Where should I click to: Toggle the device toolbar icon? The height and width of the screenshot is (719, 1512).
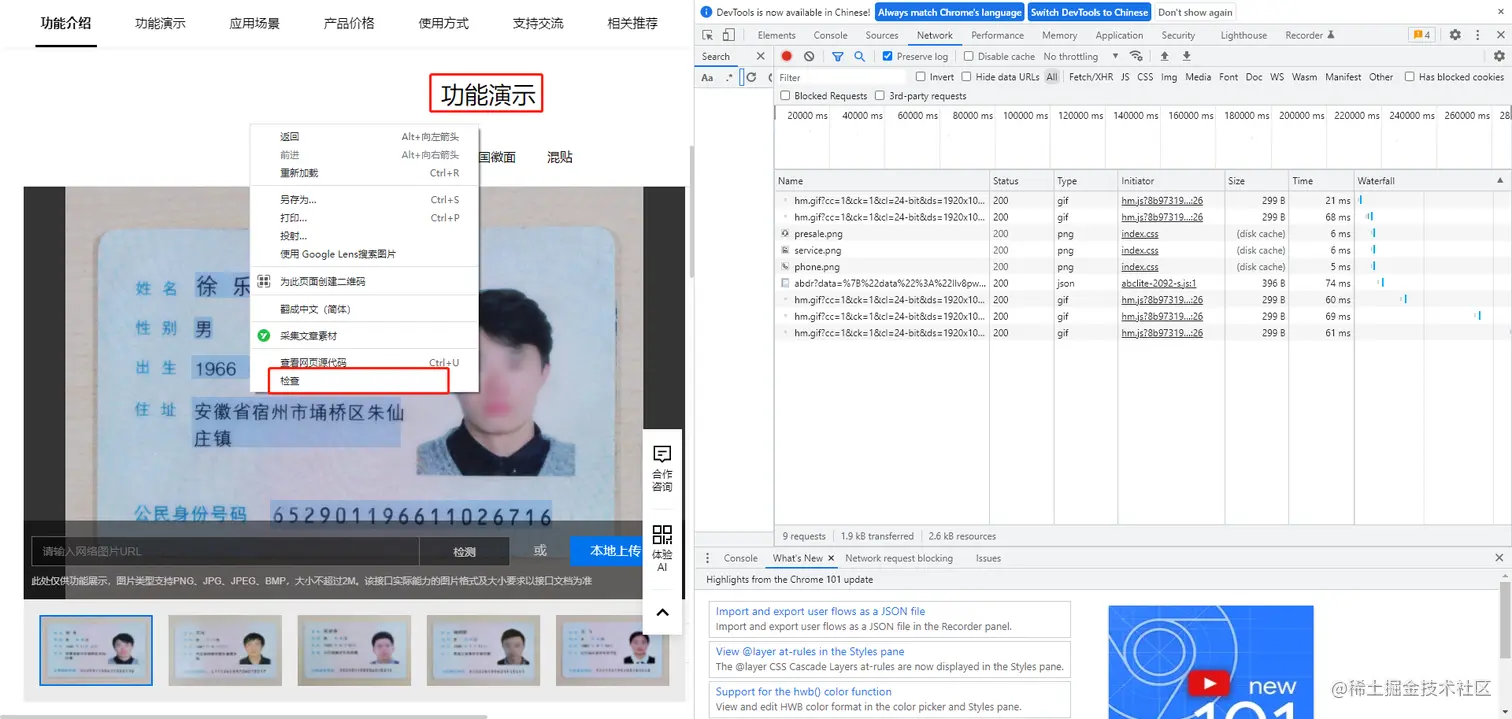[729, 35]
